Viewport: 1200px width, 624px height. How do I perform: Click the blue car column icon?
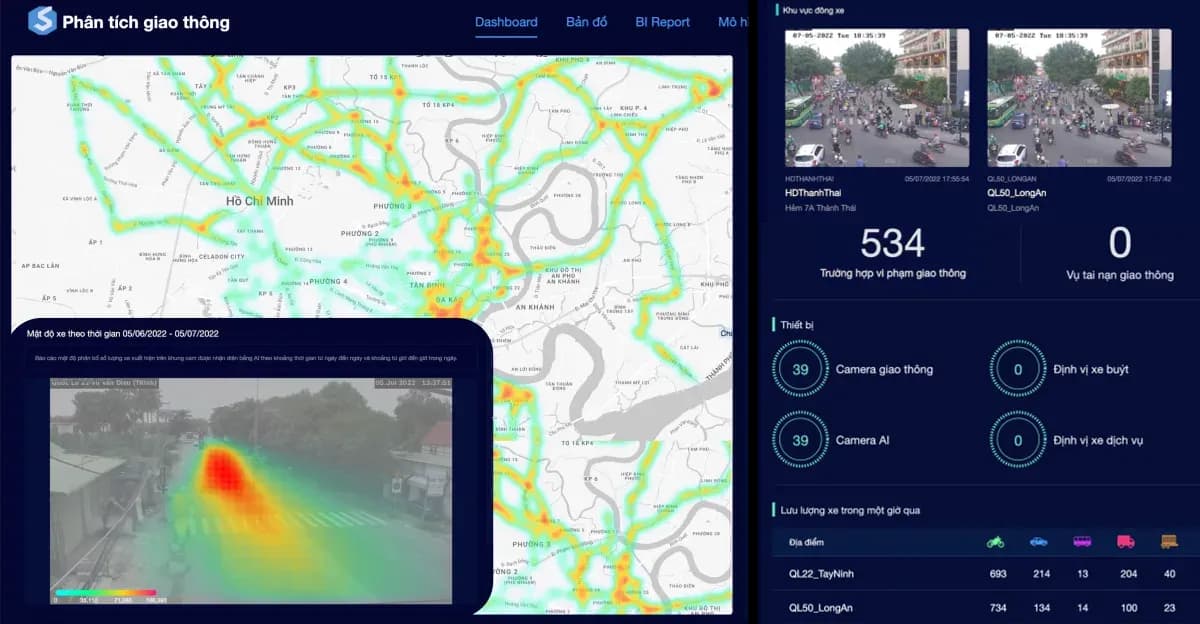[1039, 542]
